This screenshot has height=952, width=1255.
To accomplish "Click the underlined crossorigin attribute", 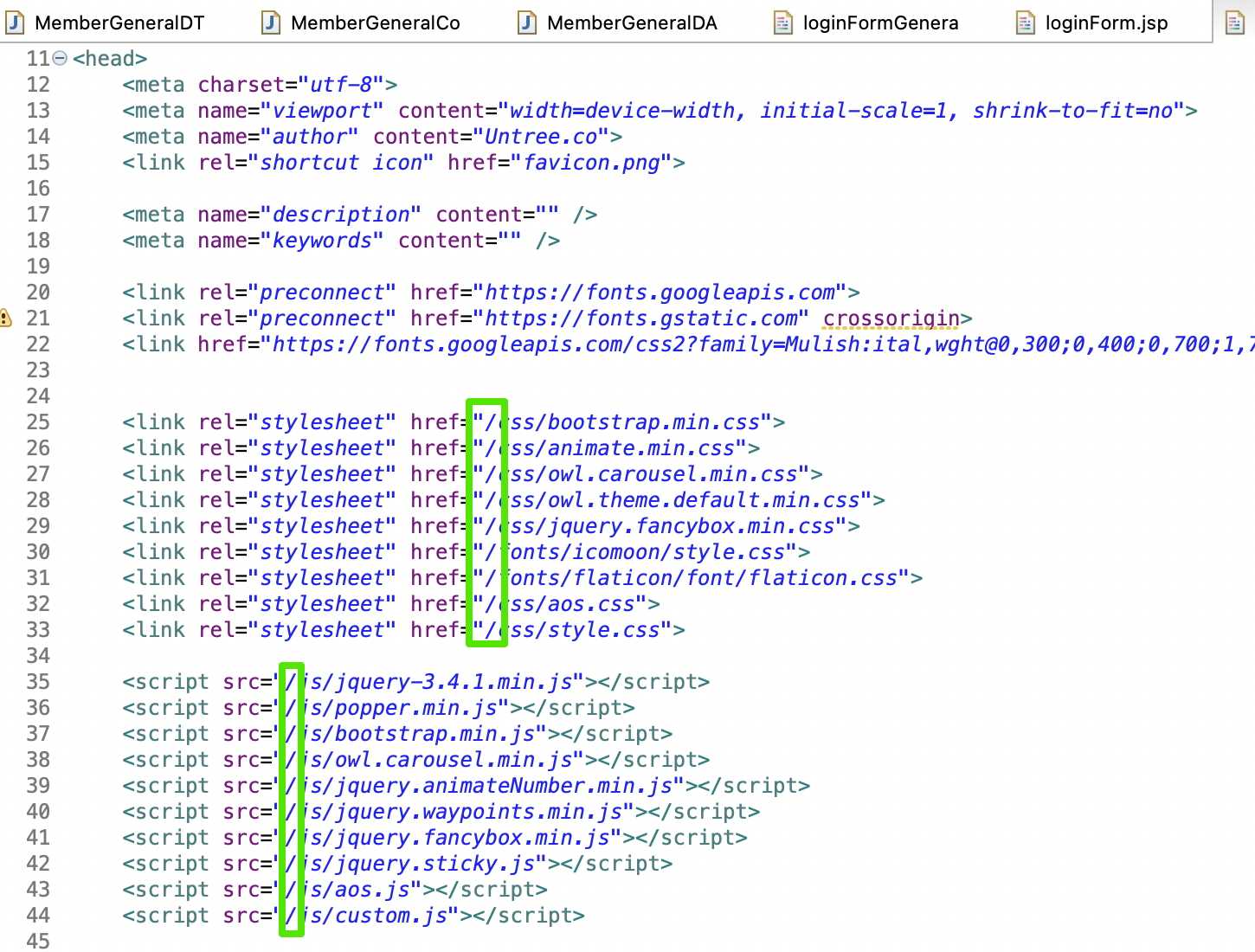I will [891, 318].
